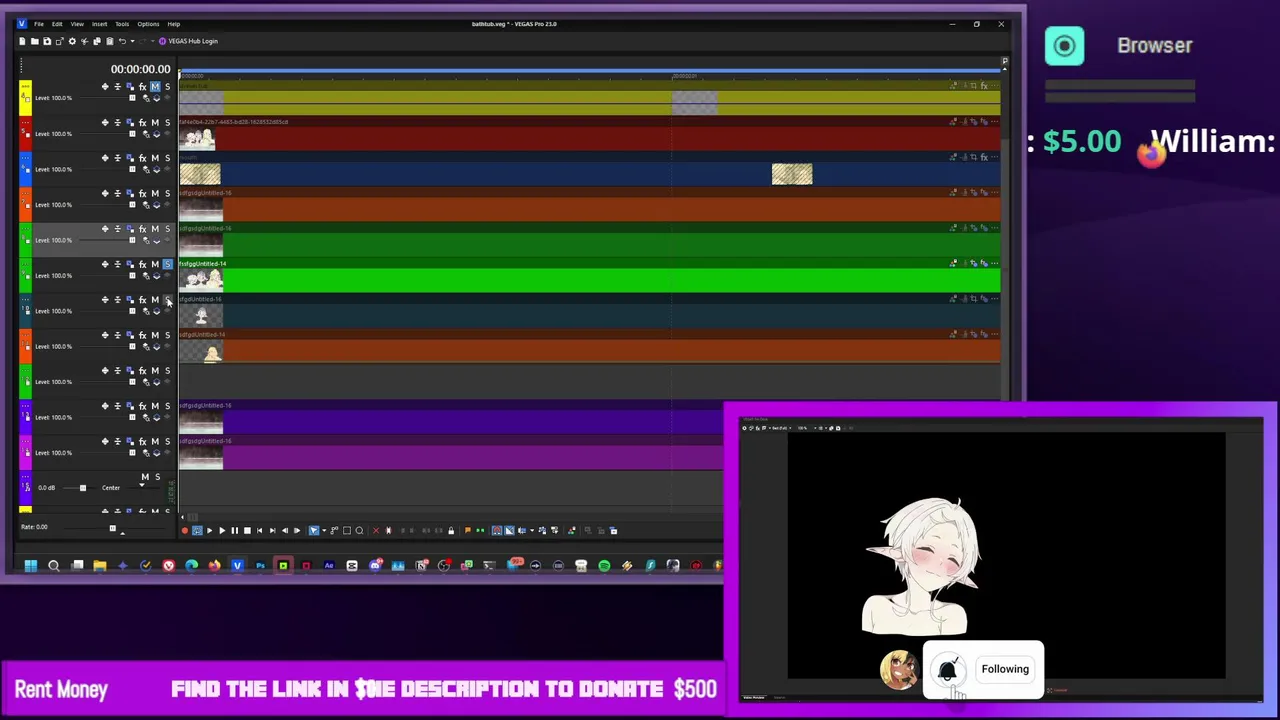The image size is (1280, 720).
Task: Open the Windows Start menu
Action: pos(31,566)
